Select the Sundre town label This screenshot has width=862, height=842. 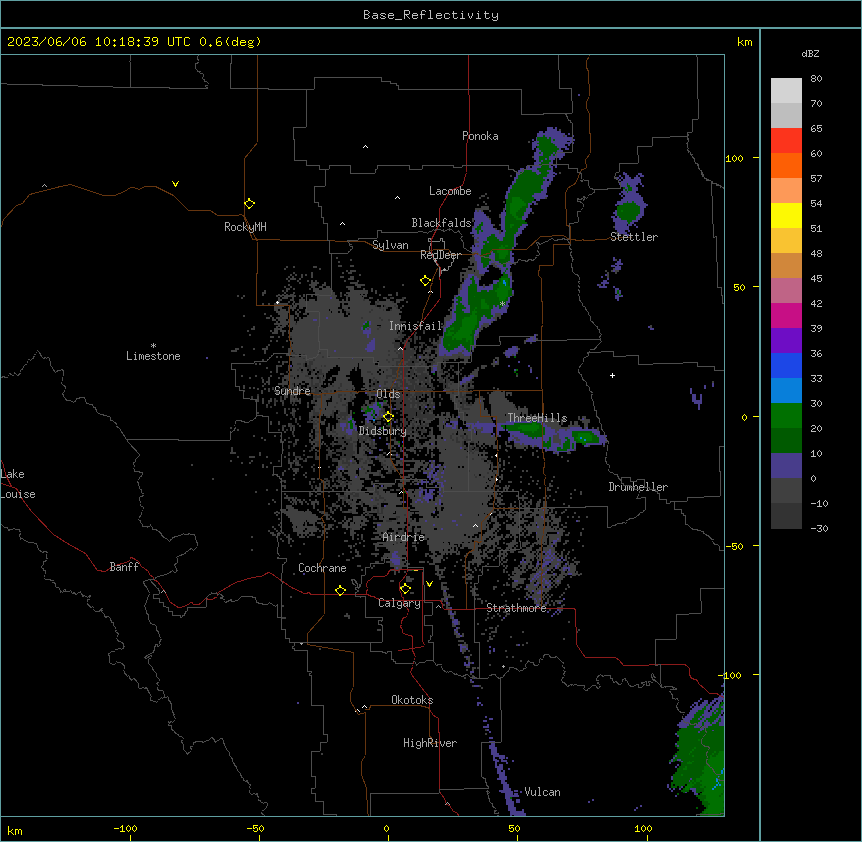coord(292,391)
